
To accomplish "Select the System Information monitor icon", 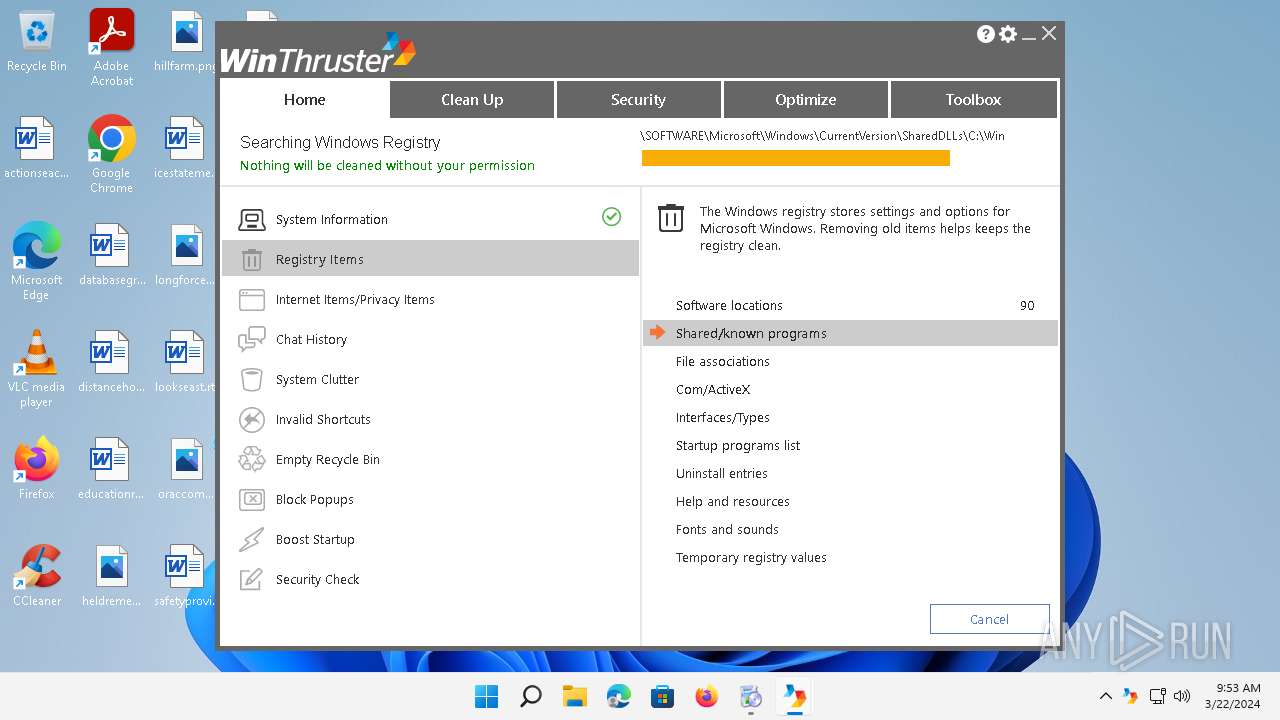I will (252, 220).
